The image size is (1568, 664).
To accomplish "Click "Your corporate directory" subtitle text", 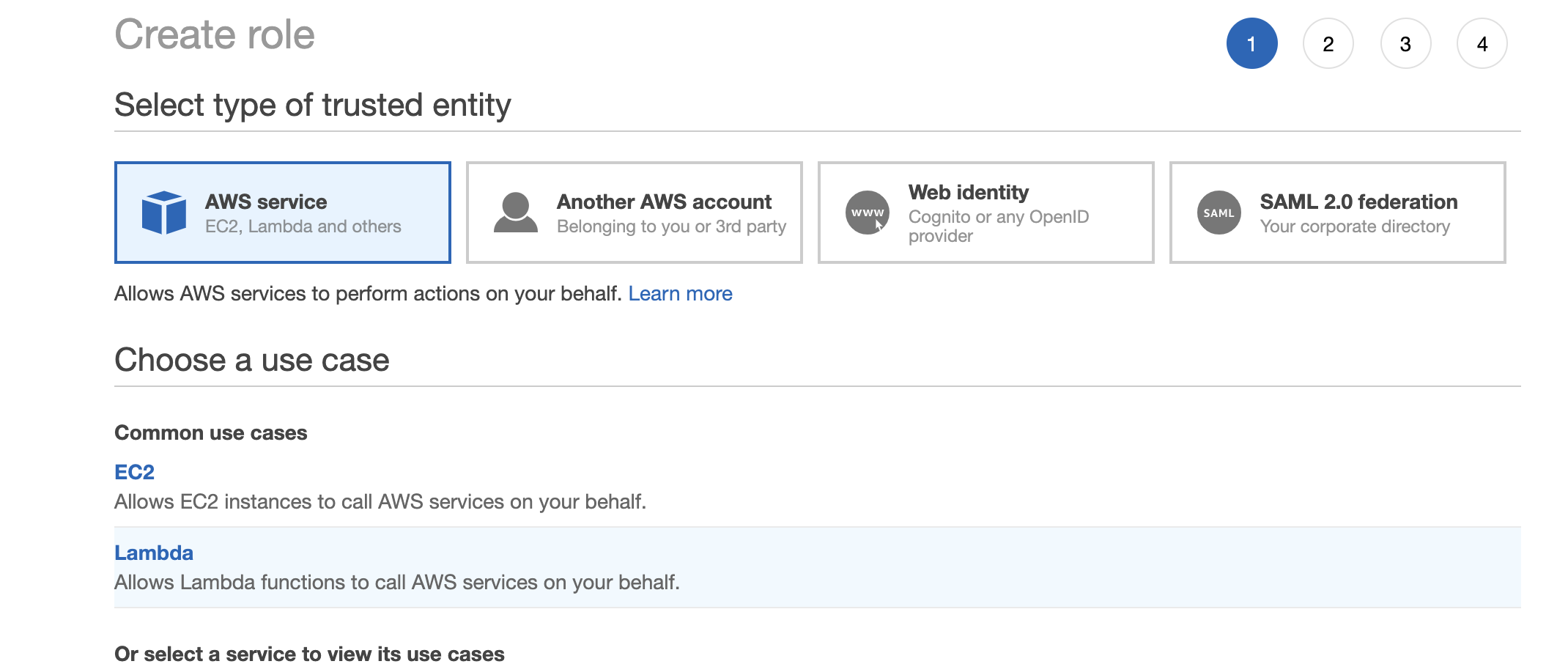I will click(x=1355, y=226).
